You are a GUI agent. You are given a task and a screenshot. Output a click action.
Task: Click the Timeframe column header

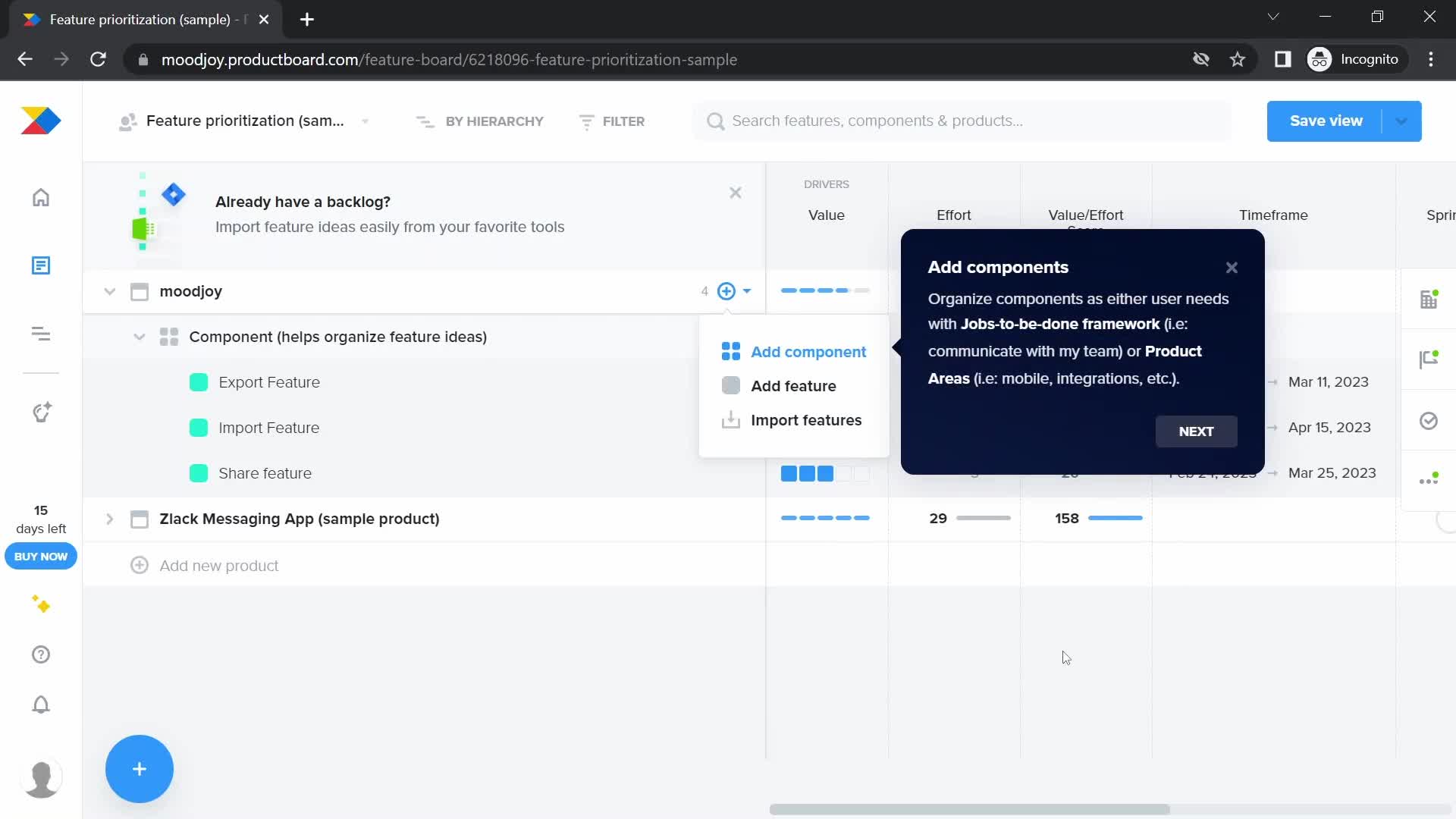pyautogui.click(x=1273, y=215)
